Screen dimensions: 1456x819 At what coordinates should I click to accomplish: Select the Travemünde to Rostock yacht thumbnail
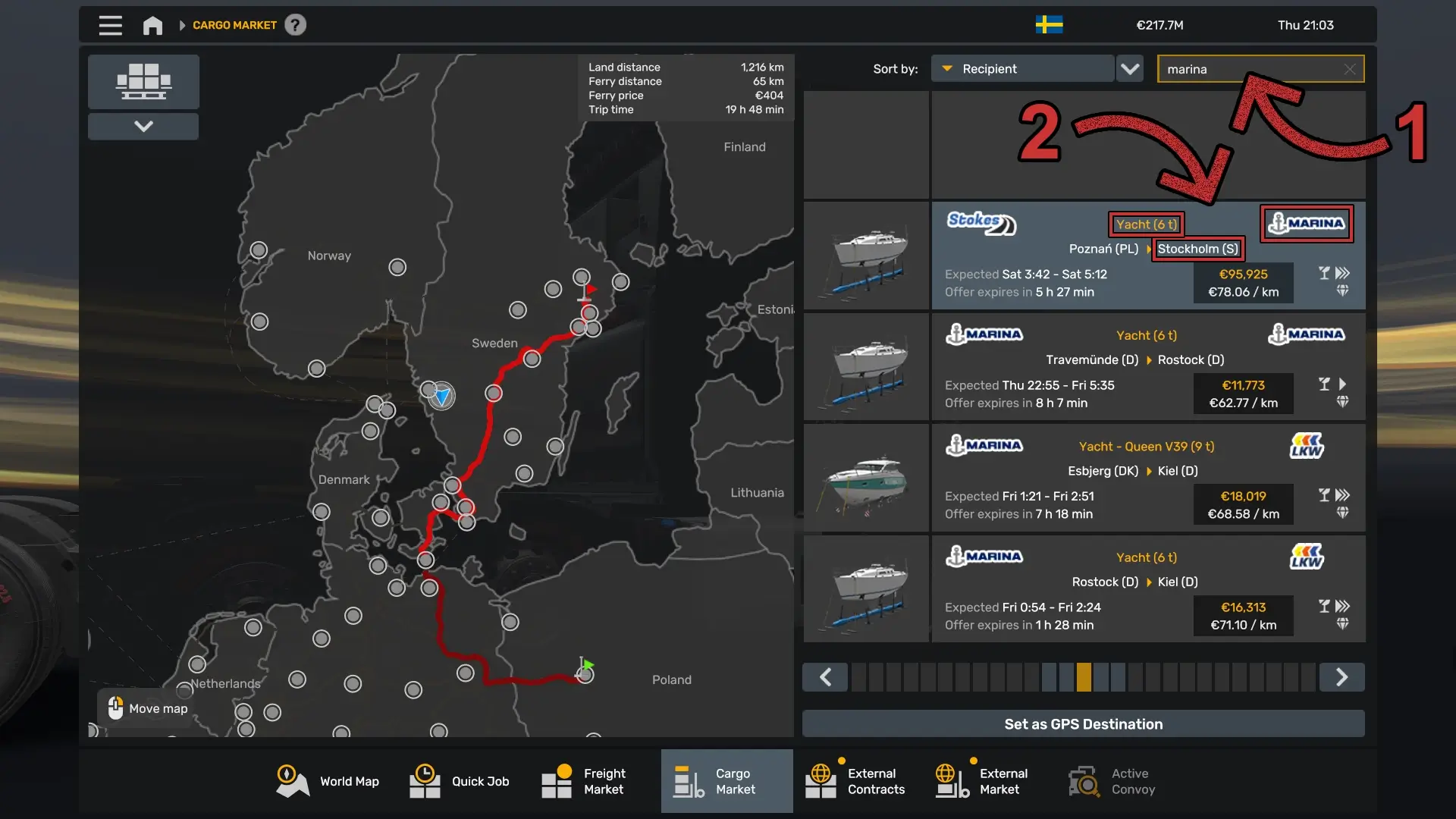pos(866,367)
